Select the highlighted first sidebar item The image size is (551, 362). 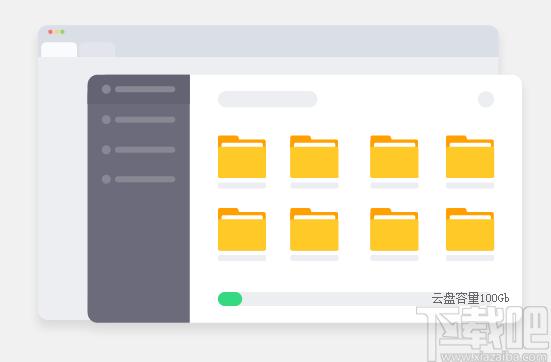(x=138, y=89)
